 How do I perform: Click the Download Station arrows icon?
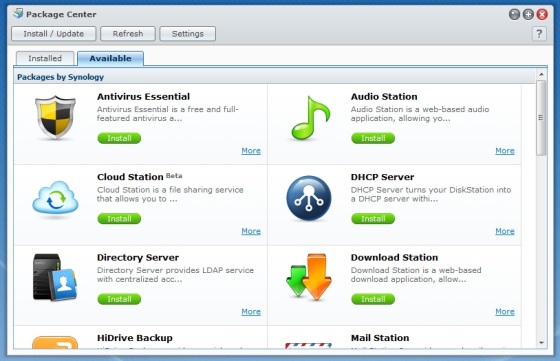coord(309,277)
